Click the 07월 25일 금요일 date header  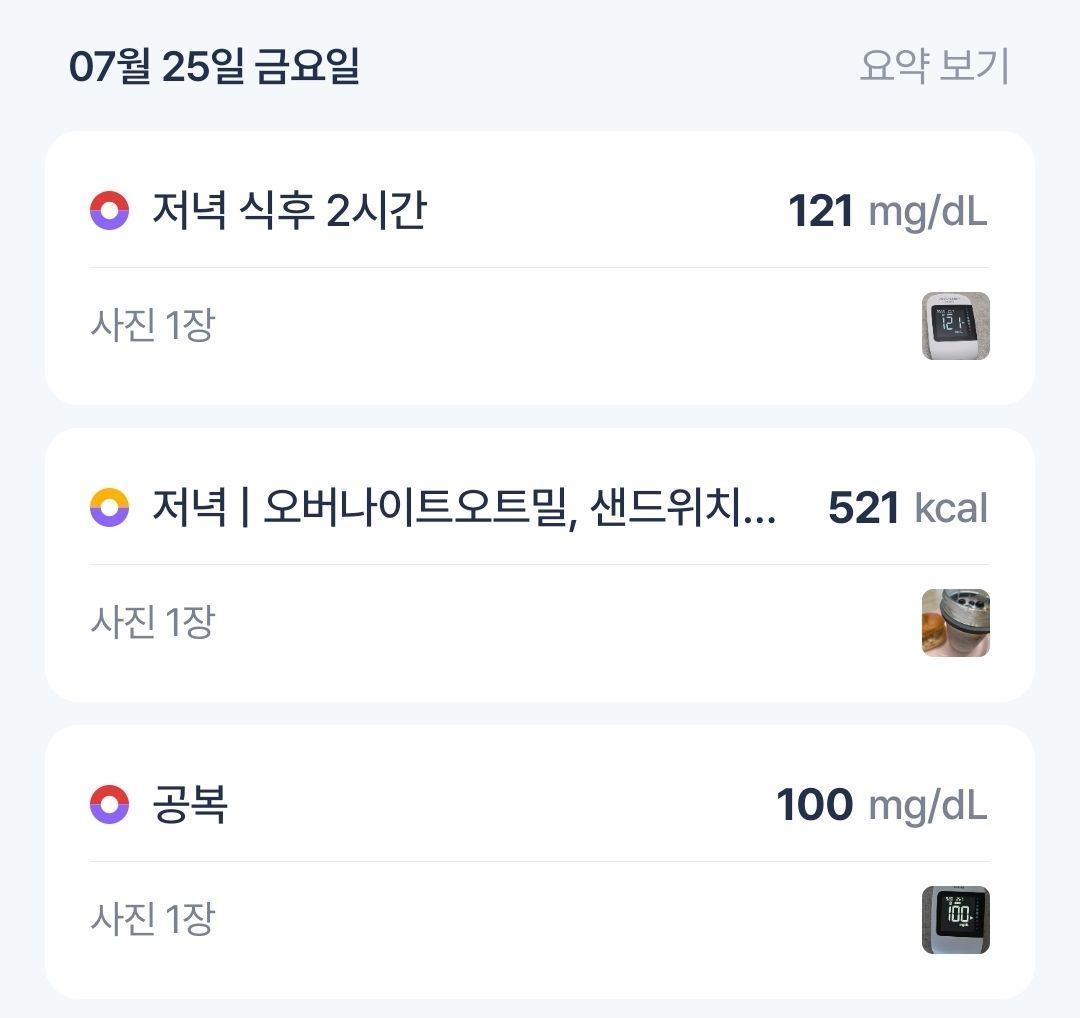(x=214, y=67)
